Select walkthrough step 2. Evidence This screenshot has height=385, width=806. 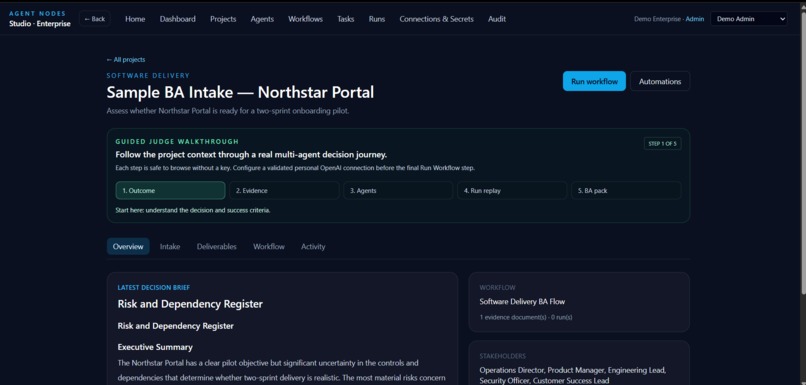click(x=284, y=190)
